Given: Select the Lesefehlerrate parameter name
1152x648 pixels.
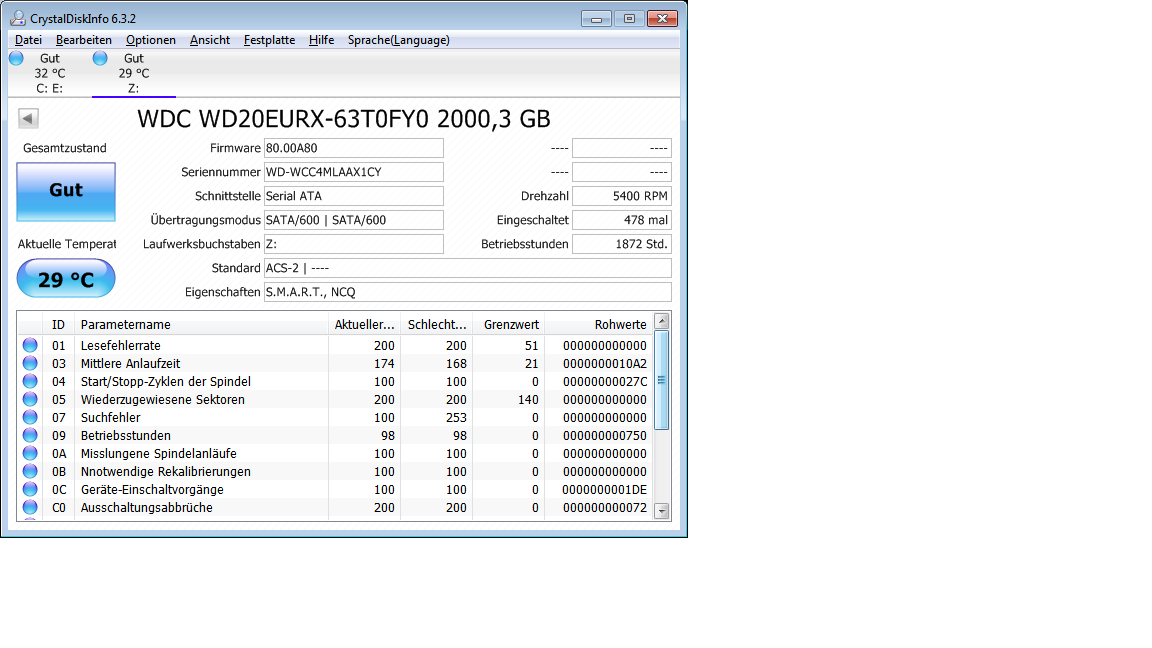Looking at the screenshot, I should (120, 345).
